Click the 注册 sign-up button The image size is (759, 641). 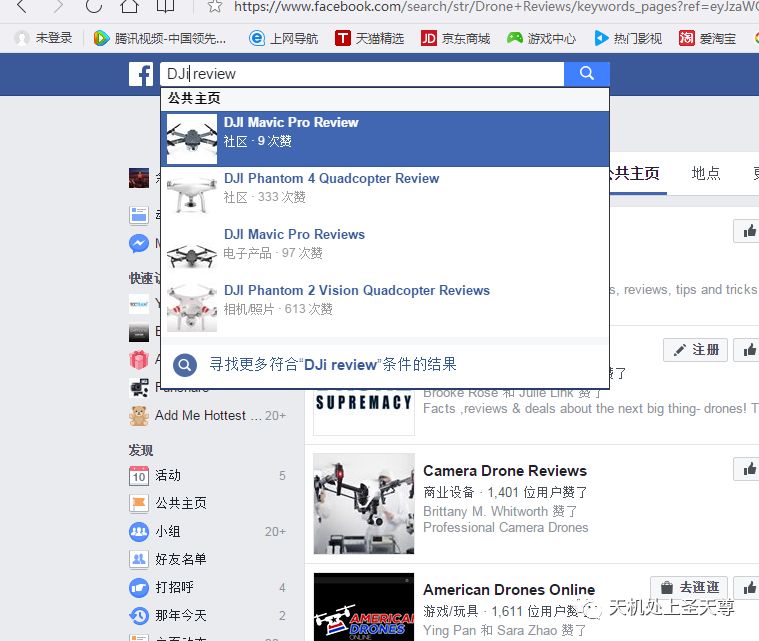[x=697, y=350]
